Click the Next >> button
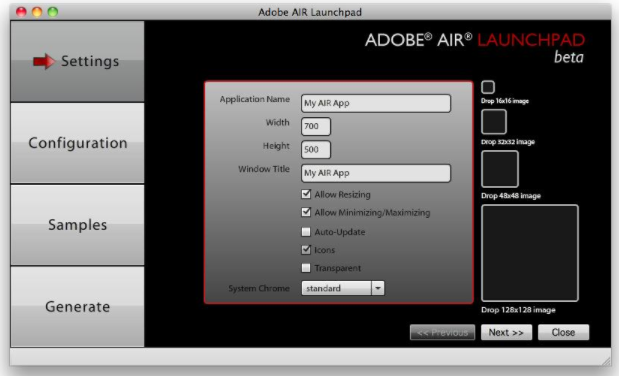The image size is (619, 376). coord(506,332)
